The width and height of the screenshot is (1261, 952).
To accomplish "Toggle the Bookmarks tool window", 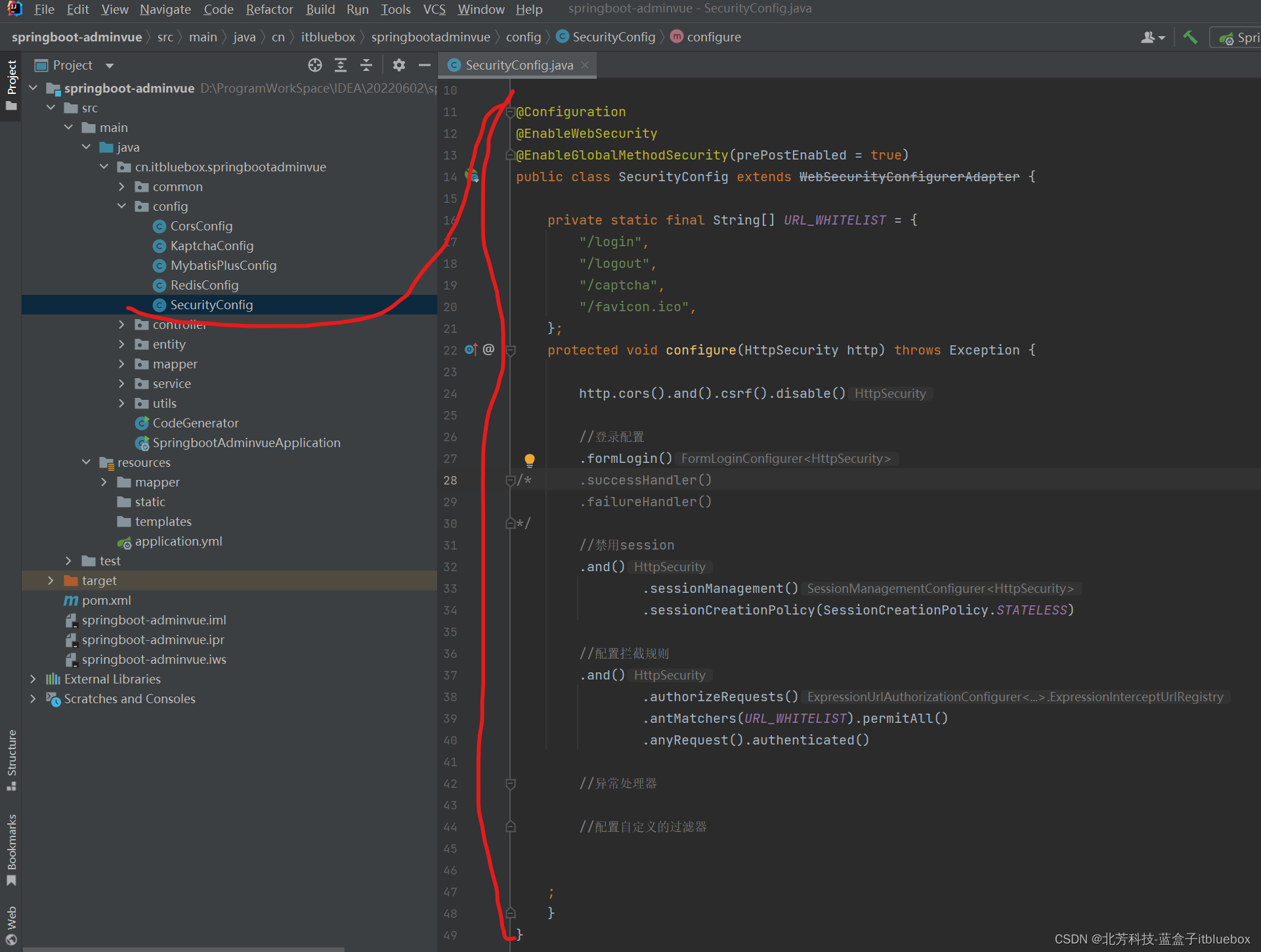I will [11, 848].
